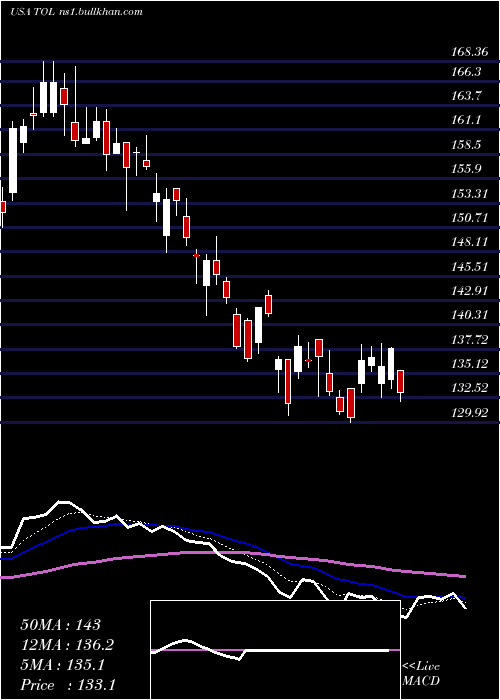Click the '12MA : 136.2' readout

(67, 645)
